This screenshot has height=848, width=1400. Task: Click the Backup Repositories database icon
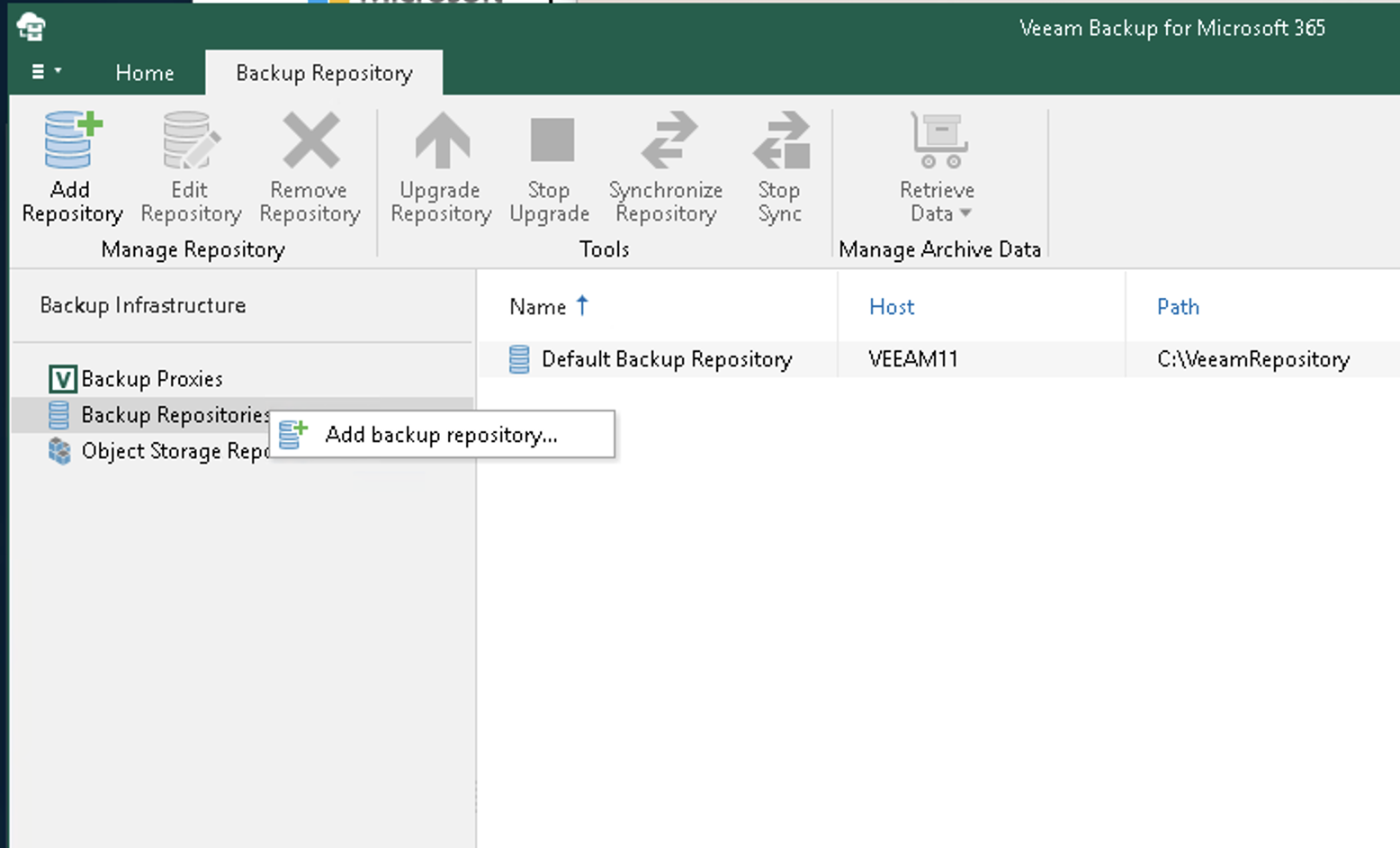[x=59, y=415]
